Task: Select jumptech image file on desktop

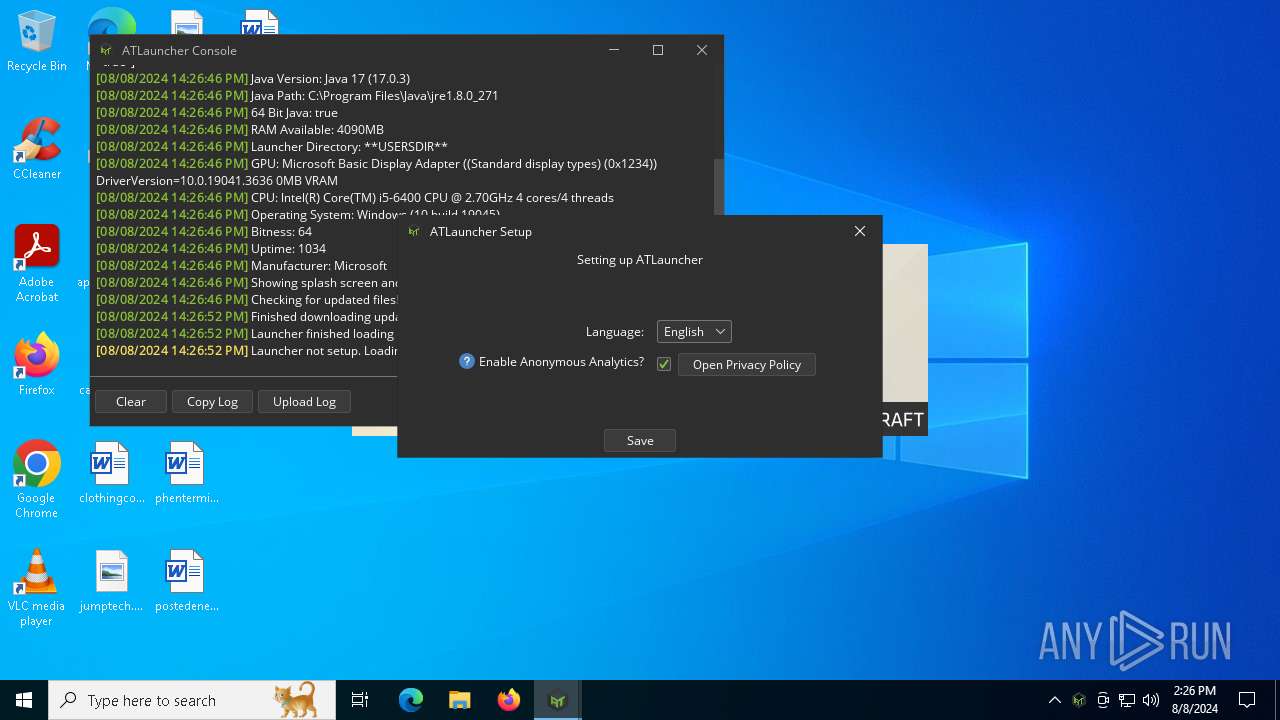Action: 111,581
